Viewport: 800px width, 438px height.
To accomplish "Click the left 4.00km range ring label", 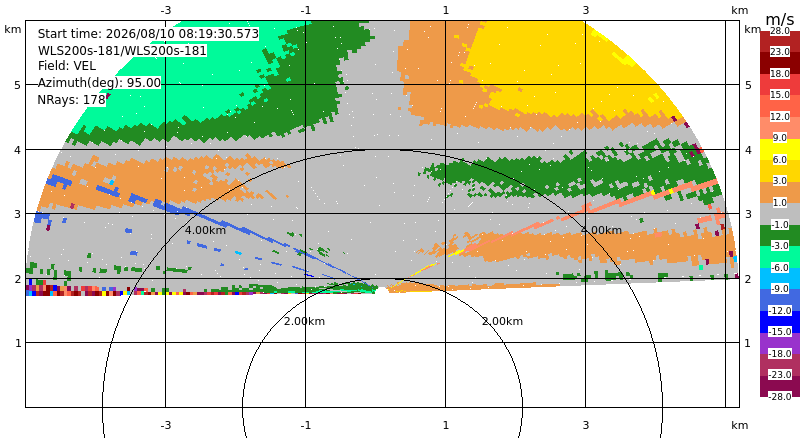I will coord(205,230).
